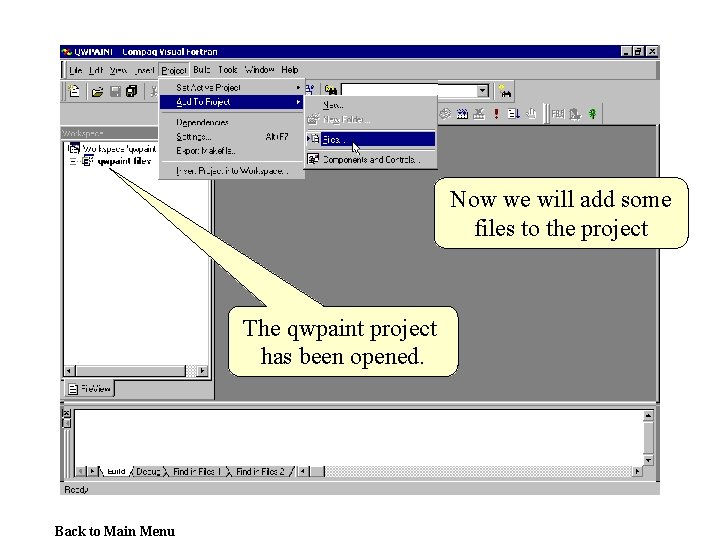This screenshot has width=720, height=540.
Task: Open the Window menu
Action: 259,70
